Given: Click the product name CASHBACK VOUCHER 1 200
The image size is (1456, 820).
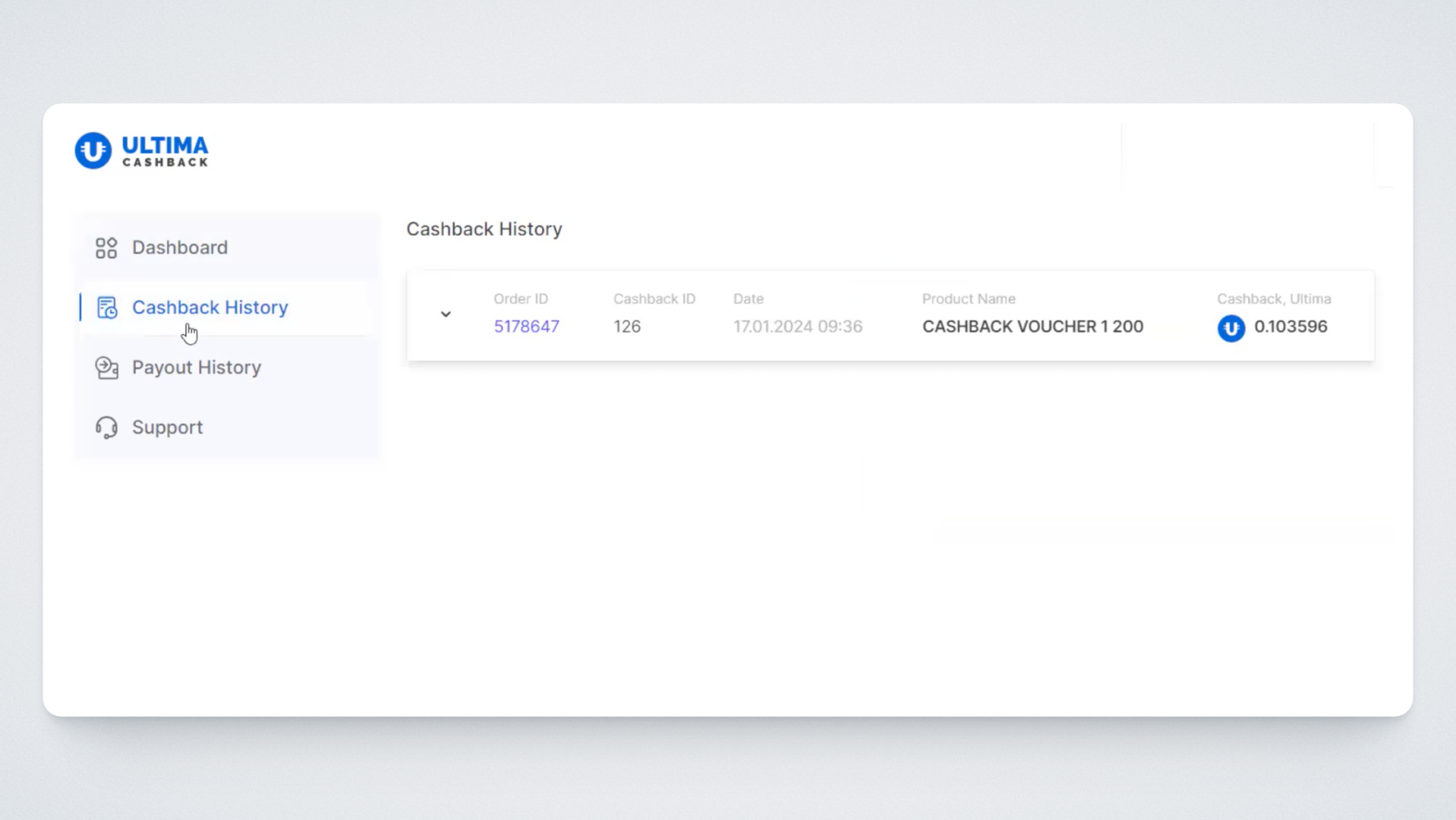Looking at the screenshot, I should point(1032,326).
